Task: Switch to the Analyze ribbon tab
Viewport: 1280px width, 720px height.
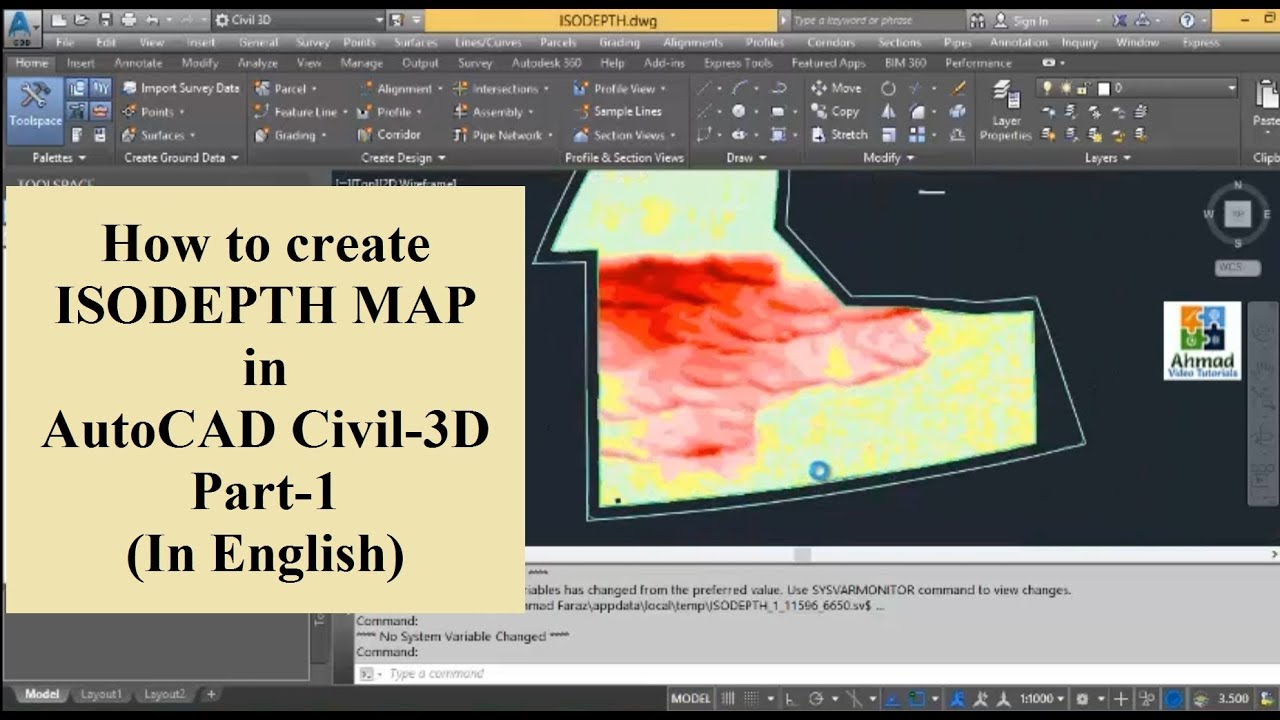Action: 257,62
